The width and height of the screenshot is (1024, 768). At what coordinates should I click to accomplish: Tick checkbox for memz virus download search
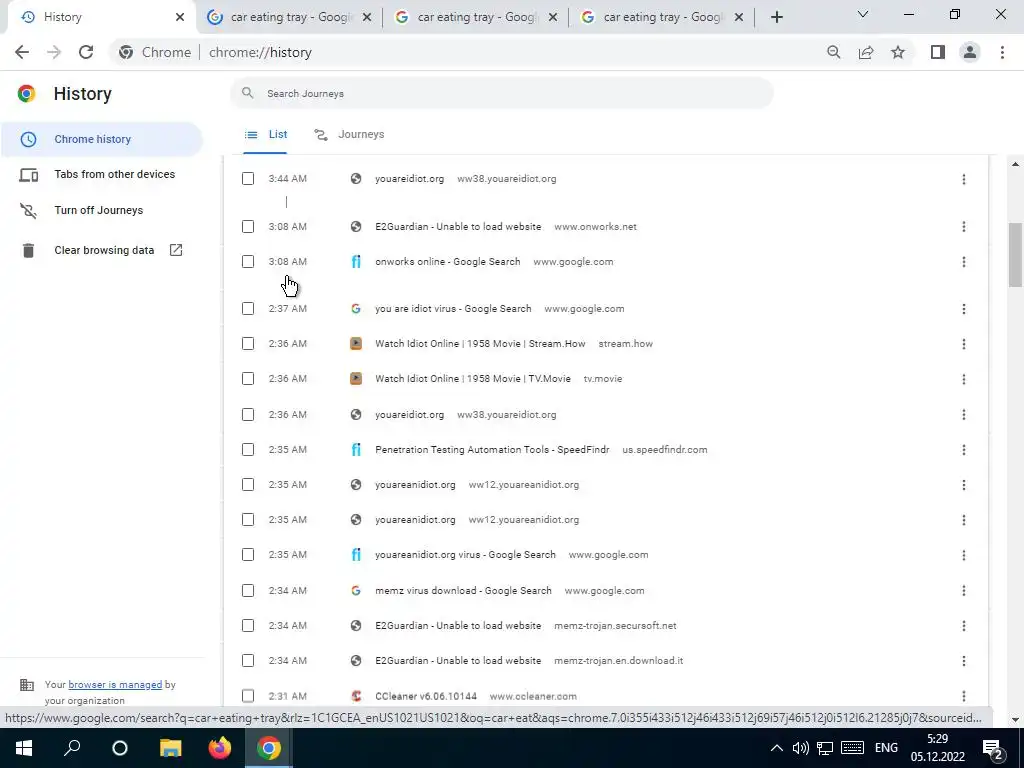(x=248, y=590)
